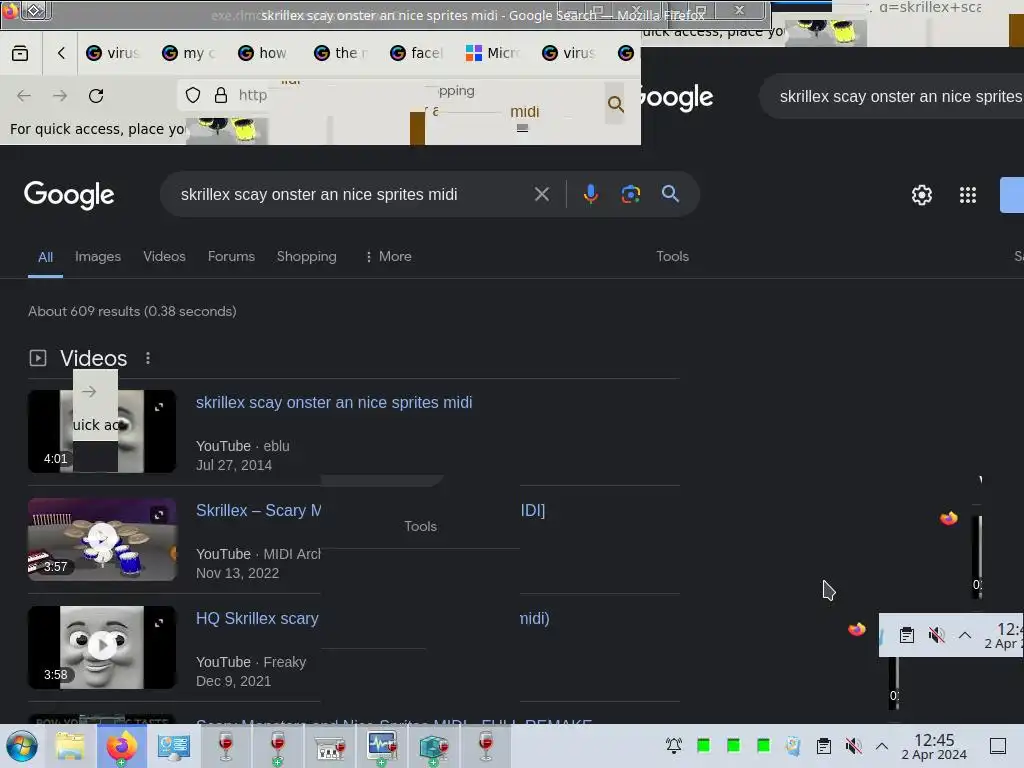Switch to the Microsoft browser tab
The image size is (1024, 768).
(492, 53)
